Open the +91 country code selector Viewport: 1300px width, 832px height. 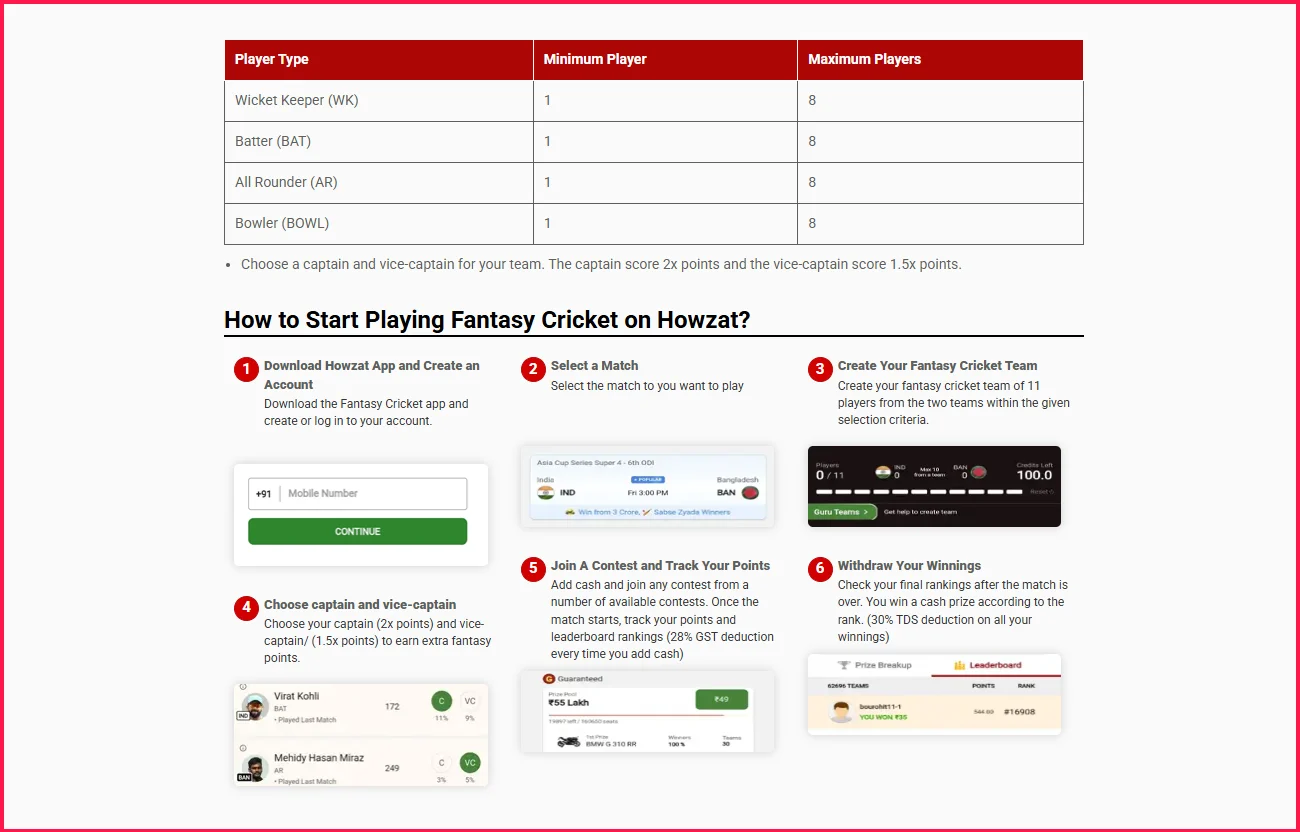[264, 494]
